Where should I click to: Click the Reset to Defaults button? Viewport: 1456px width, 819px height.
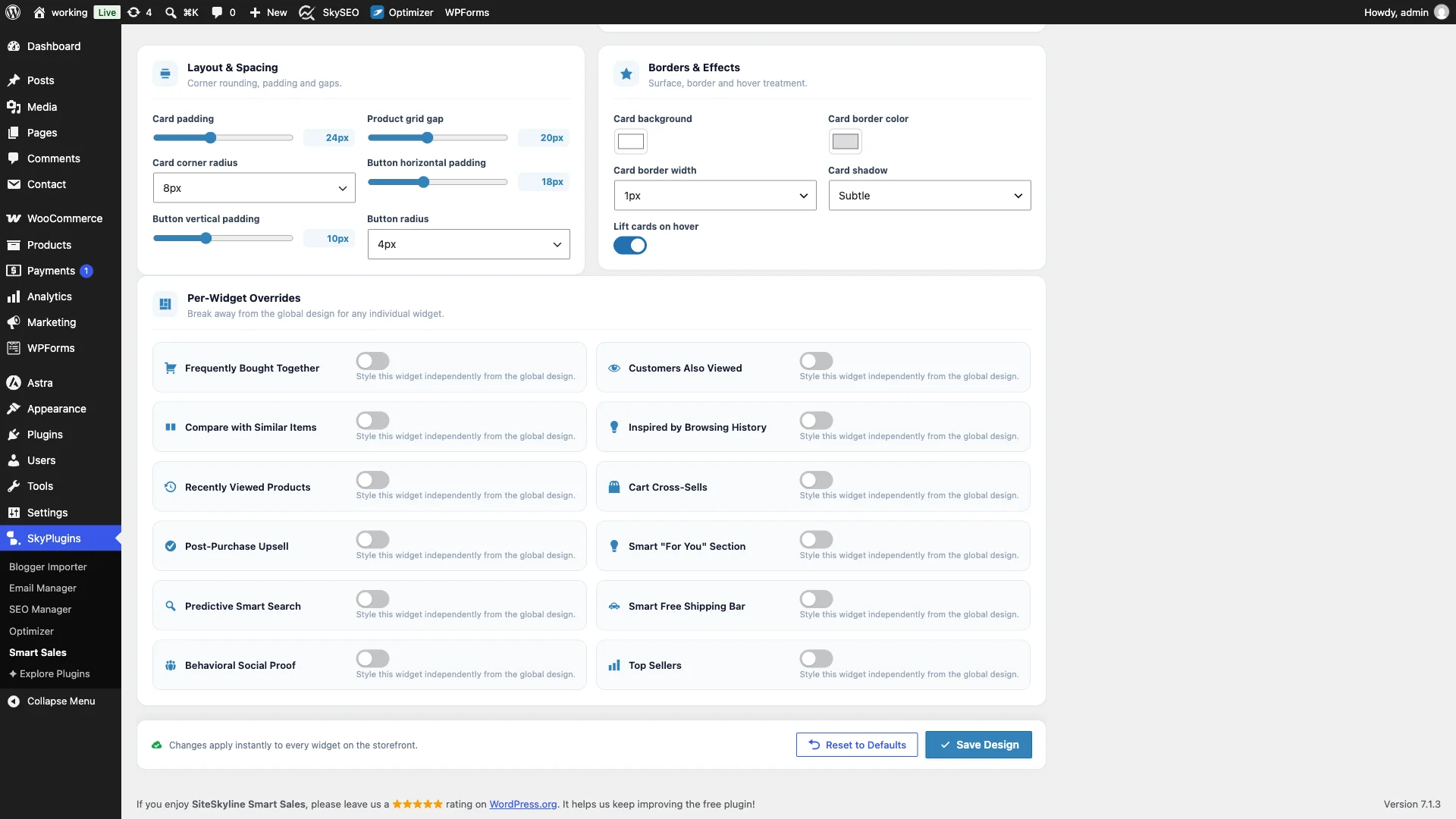(x=857, y=745)
